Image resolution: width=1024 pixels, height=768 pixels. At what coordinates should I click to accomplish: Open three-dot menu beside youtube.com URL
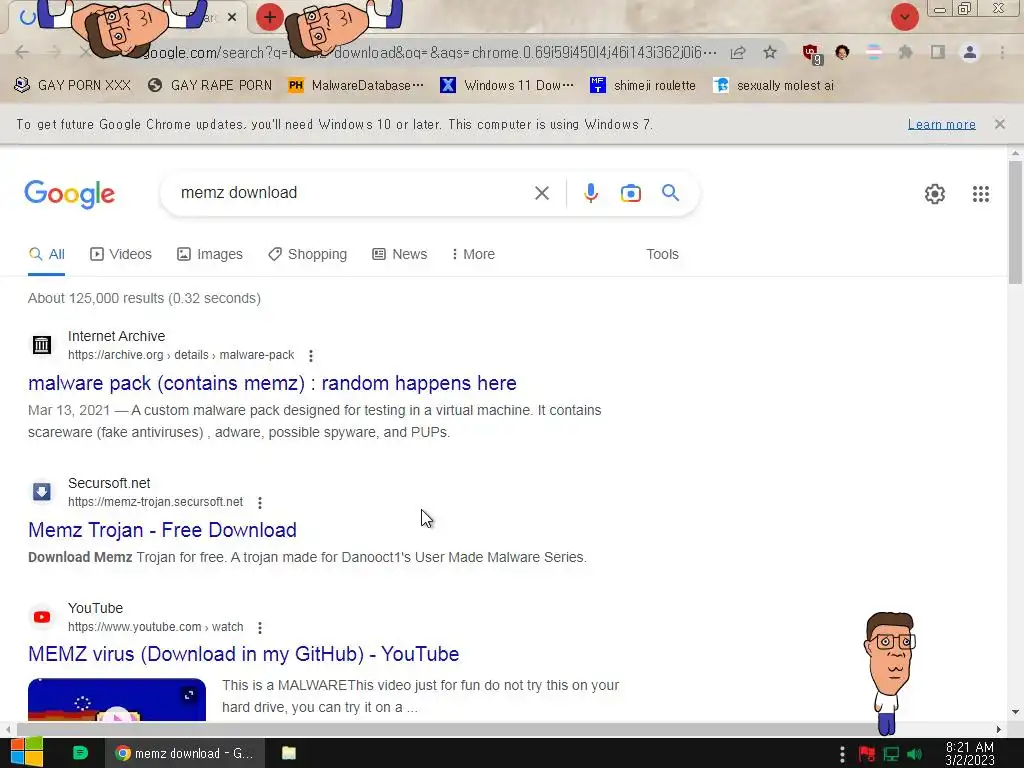click(x=260, y=628)
